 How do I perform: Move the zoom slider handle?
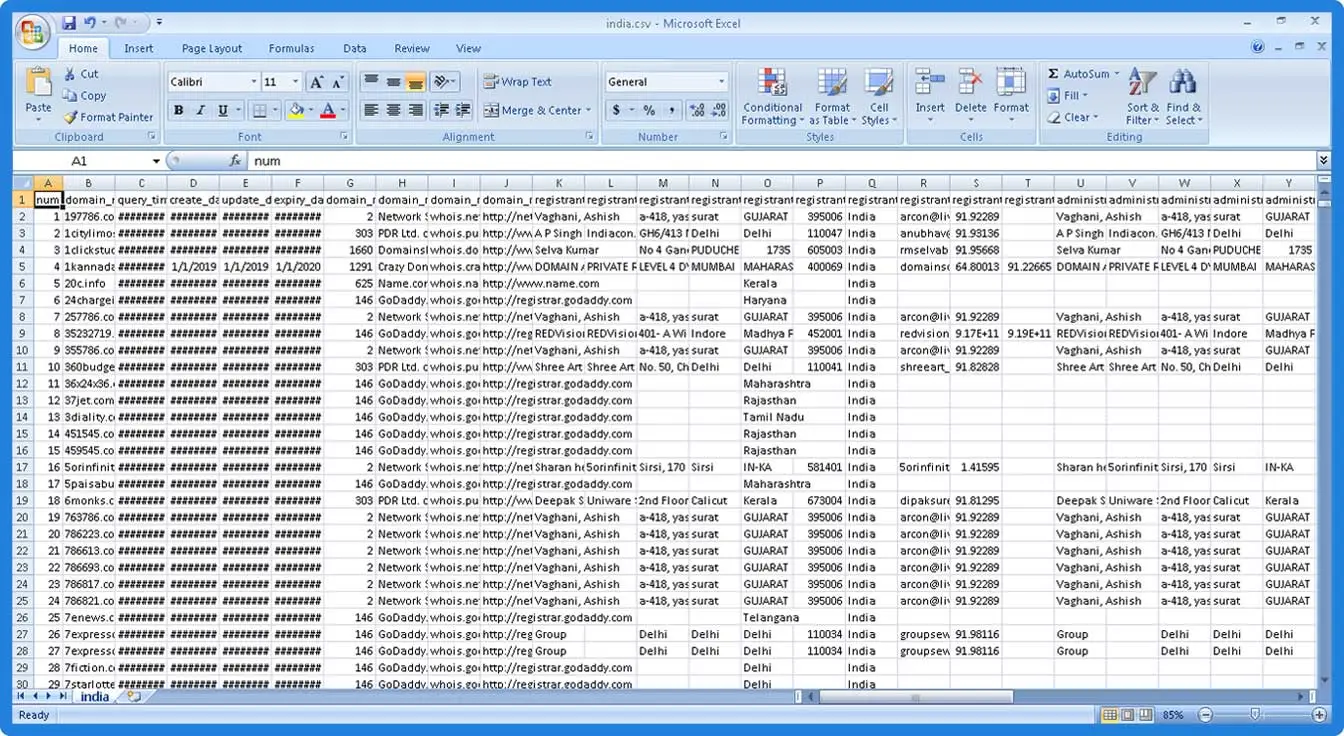[x=1254, y=715]
